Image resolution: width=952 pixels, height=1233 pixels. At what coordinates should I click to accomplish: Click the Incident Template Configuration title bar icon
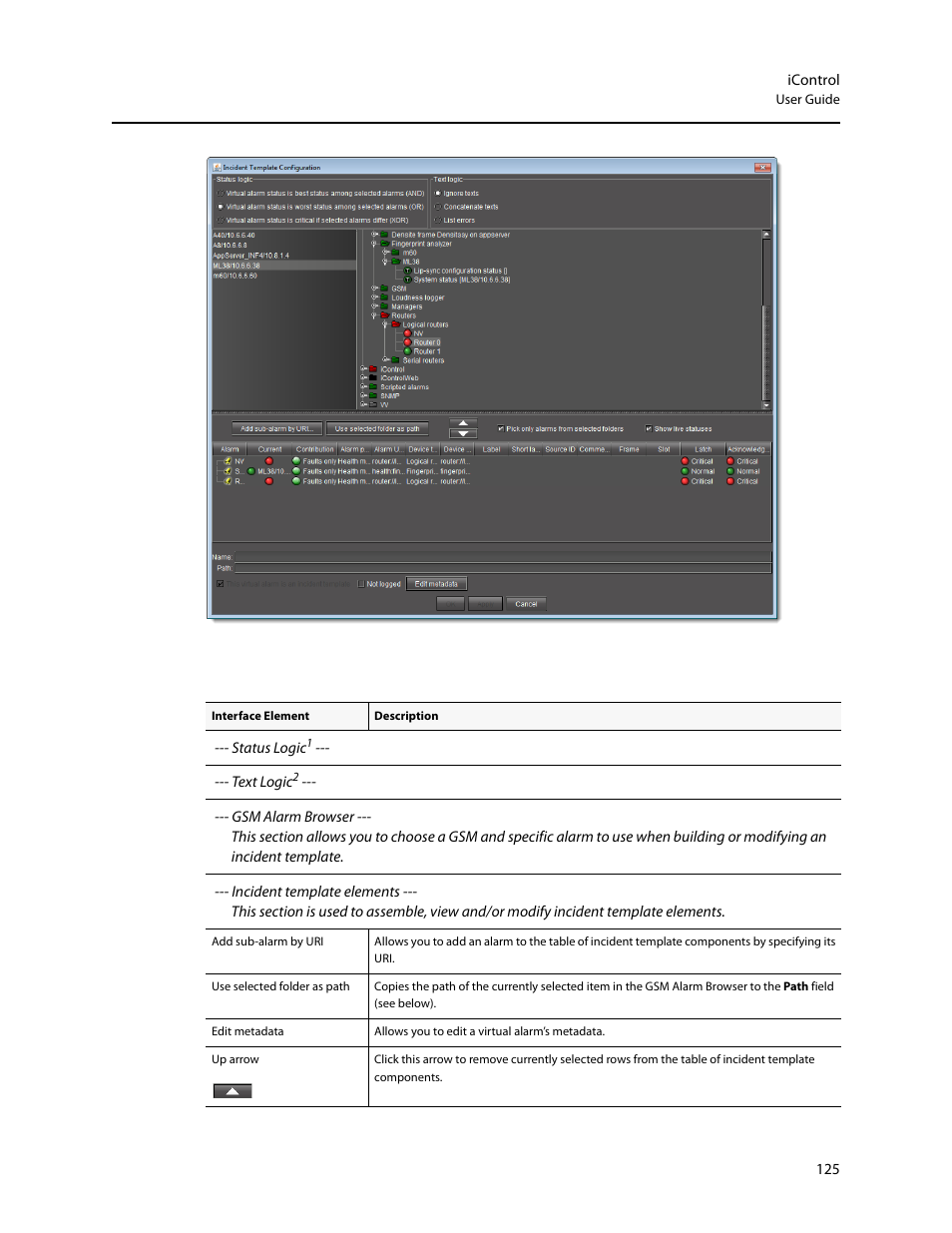(217, 168)
